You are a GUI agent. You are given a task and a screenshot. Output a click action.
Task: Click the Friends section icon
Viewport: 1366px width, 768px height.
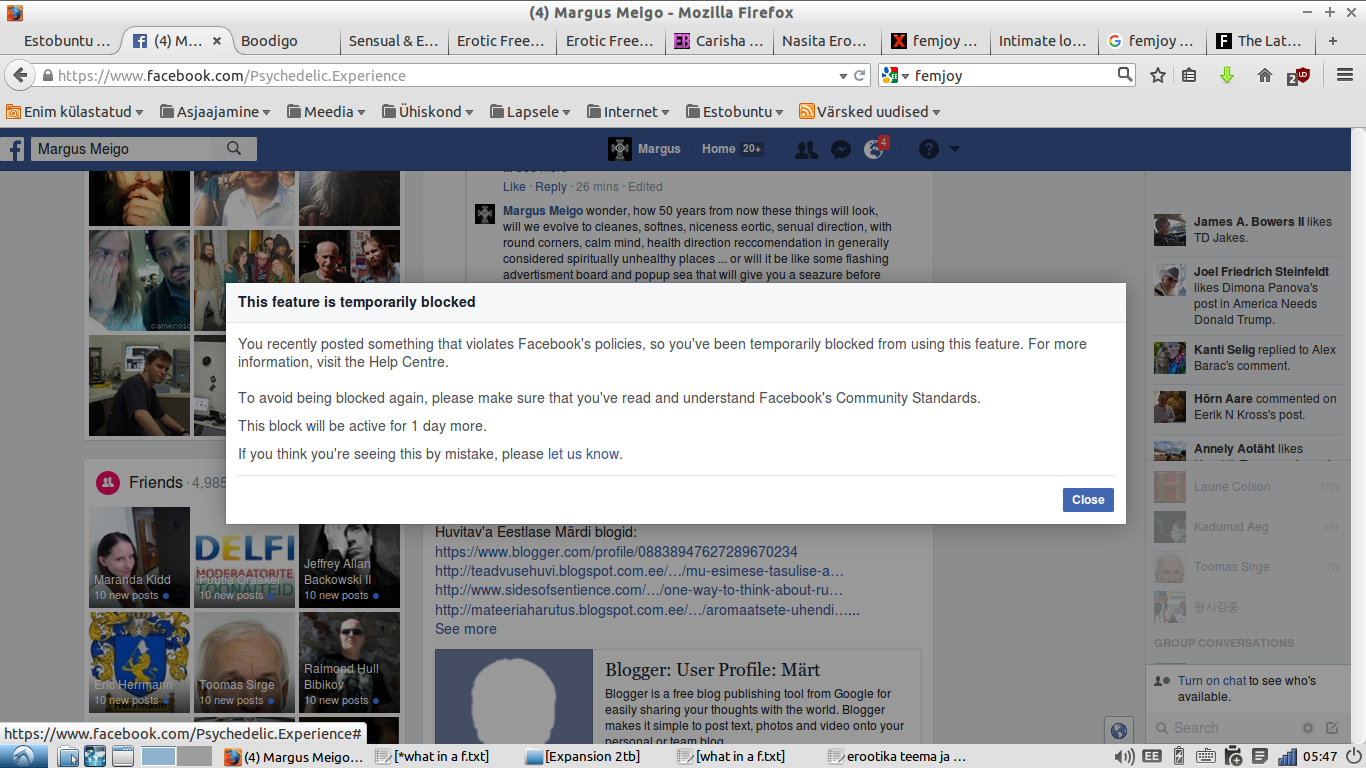tap(108, 483)
